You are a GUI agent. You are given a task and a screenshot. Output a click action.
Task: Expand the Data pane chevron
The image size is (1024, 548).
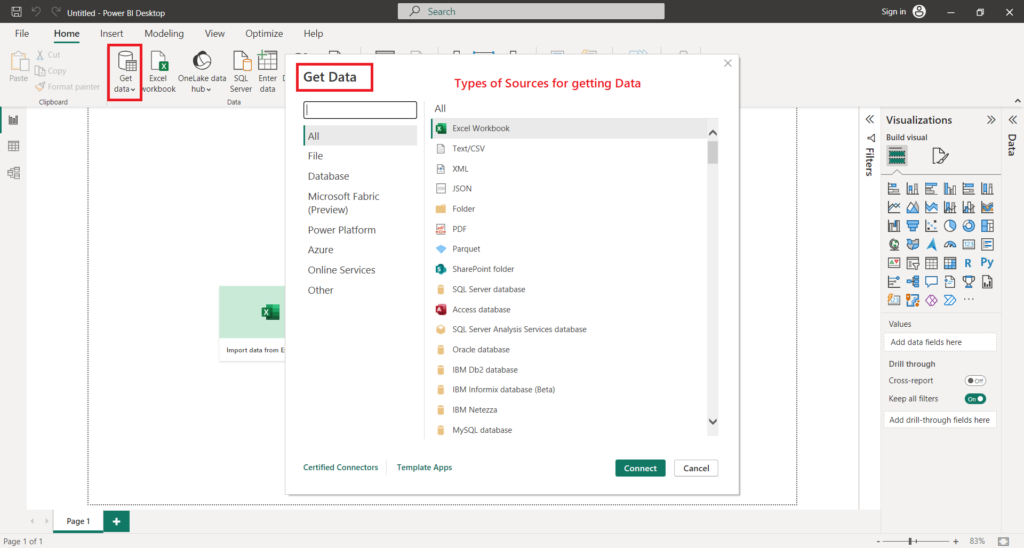(1012, 120)
